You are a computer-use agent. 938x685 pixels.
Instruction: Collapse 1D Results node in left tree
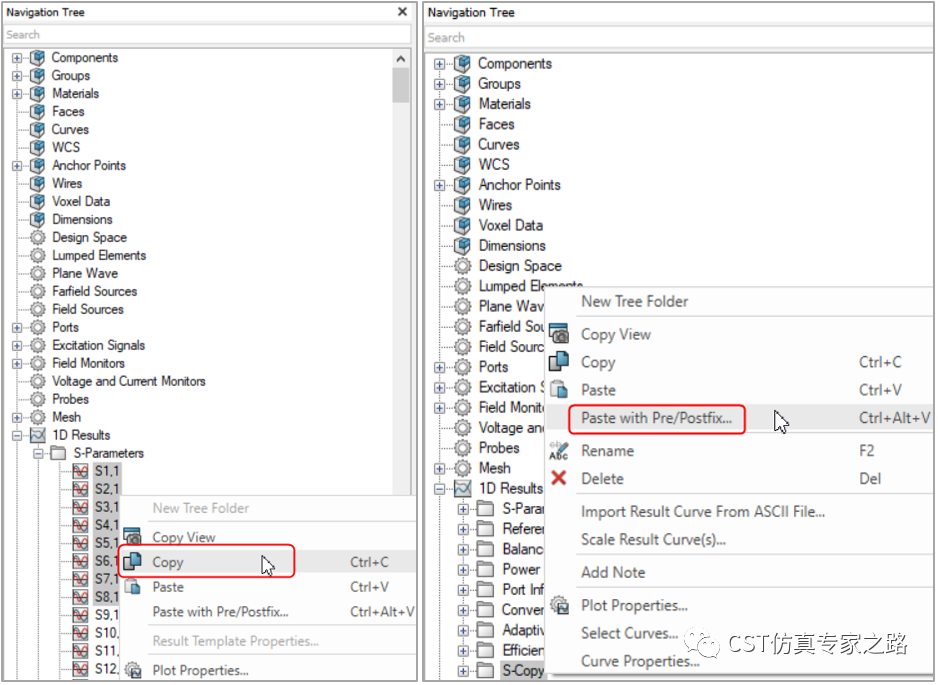click(17, 435)
